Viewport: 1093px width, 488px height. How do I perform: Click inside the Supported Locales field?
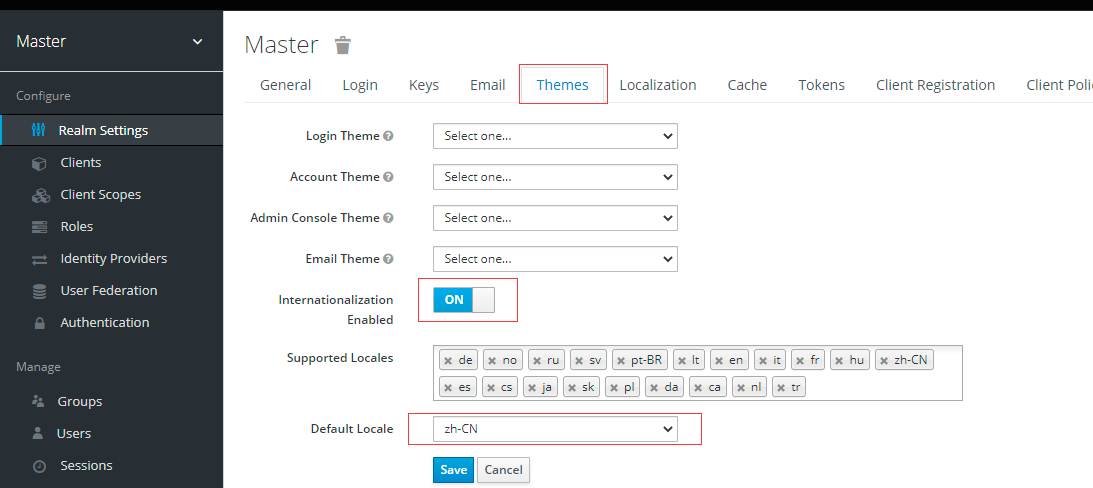[x=880, y=387]
